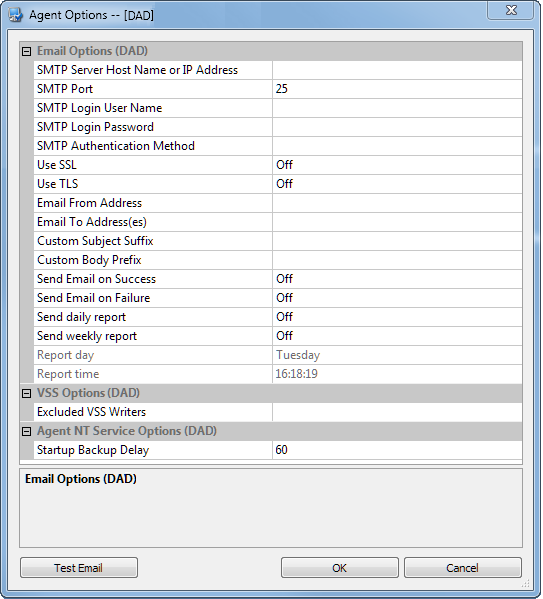The height and width of the screenshot is (599, 543).
Task: Click the SMTP Login User Name value field
Action: pyautogui.click(x=397, y=108)
